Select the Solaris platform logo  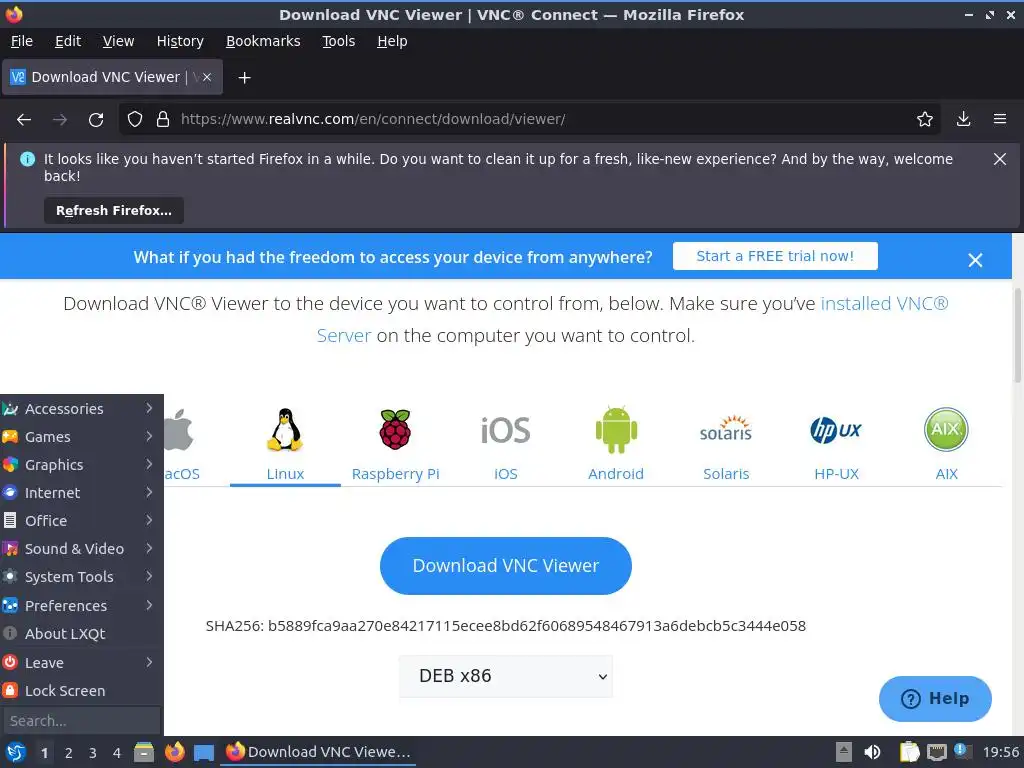[x=726, y=429]
